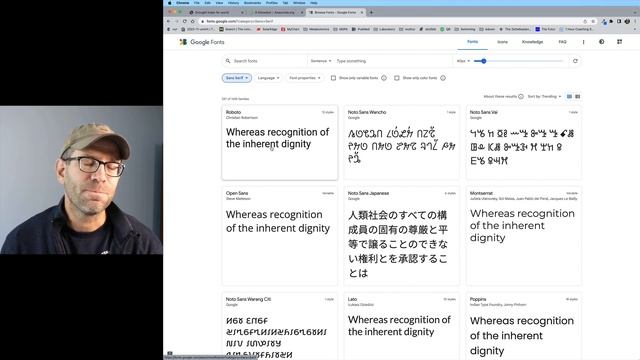Image resolution: width=640 pixels, height=360 pixels.
Task: Open the Noto Sans Japanese font card
Action: 401,236
